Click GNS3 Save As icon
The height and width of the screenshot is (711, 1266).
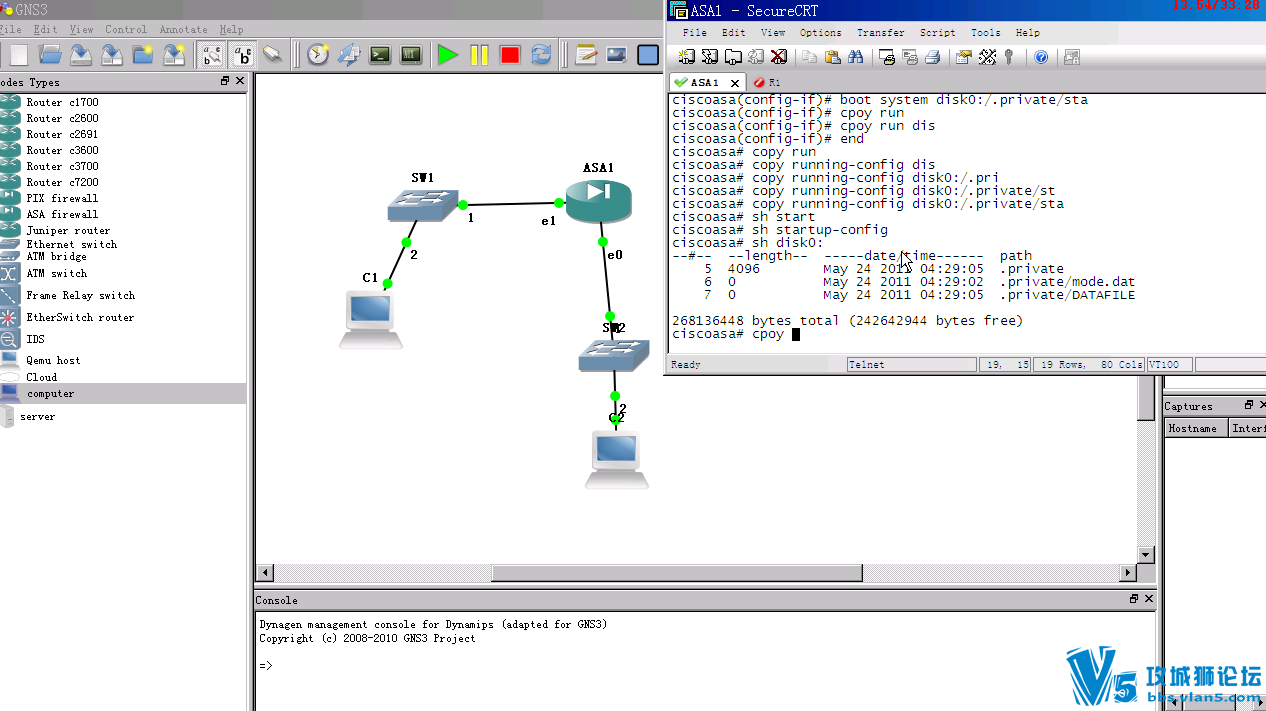pos(112,55)
